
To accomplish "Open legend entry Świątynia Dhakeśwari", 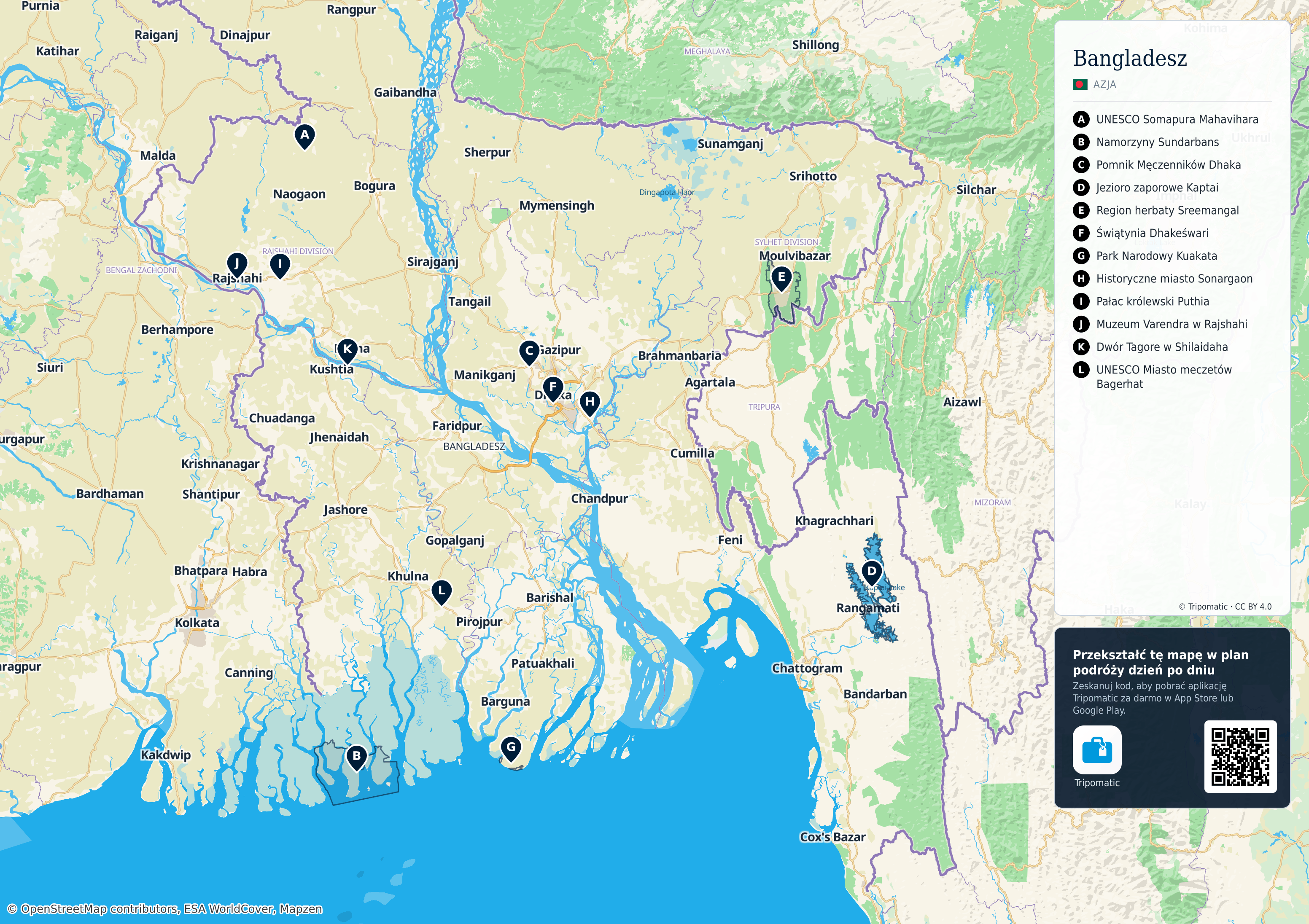I will pos(1152,234).
